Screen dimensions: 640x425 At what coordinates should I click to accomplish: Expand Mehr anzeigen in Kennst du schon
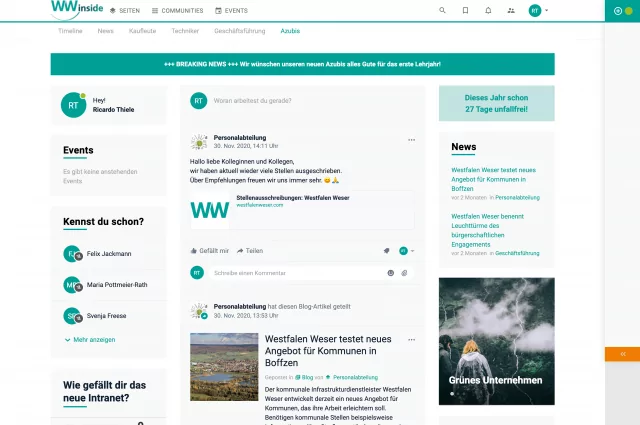pyautogui.click(x=94, y=340)
